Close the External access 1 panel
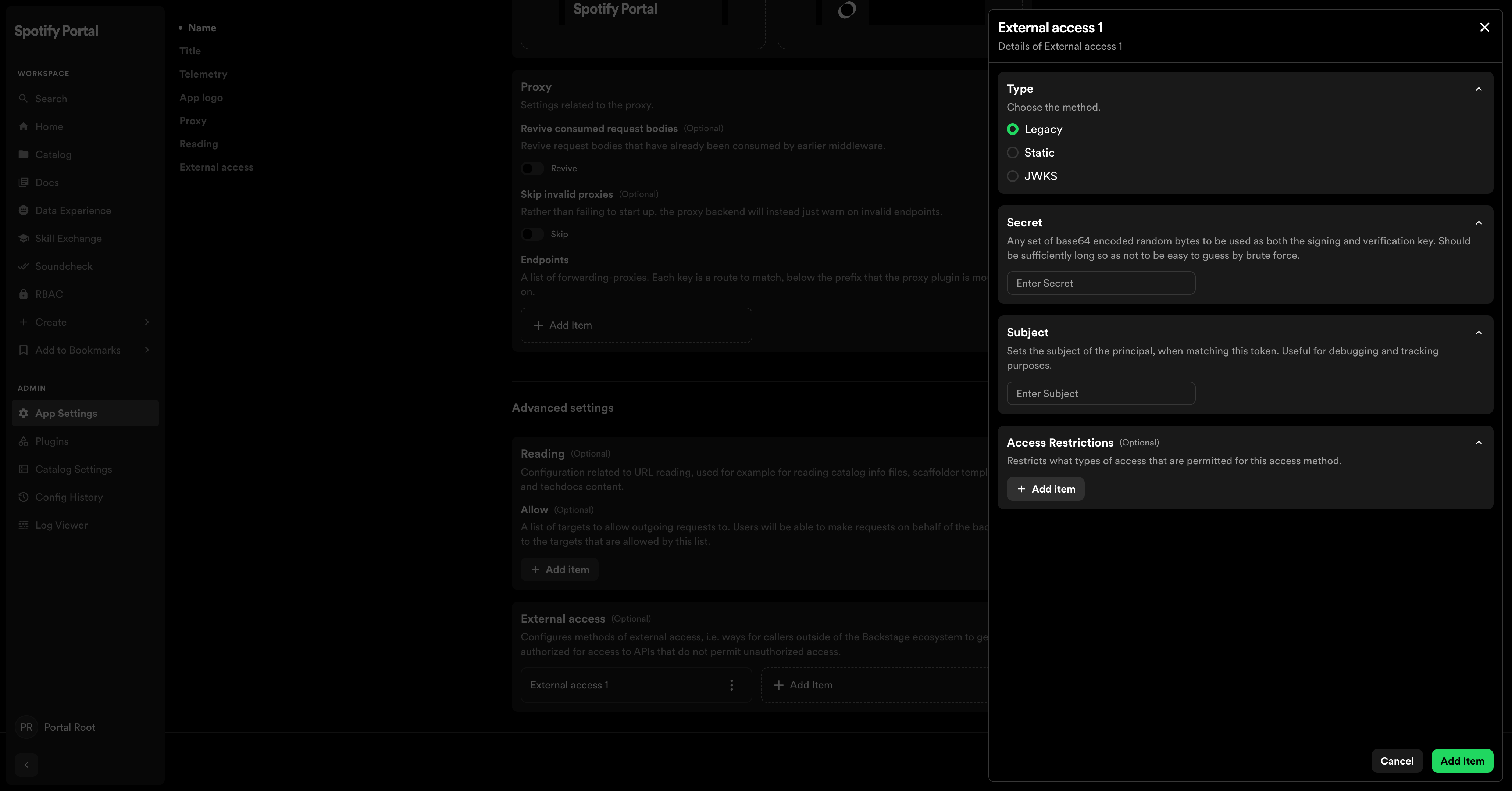The width and height of the screenshot is (1512, 791). [1484, 28]
